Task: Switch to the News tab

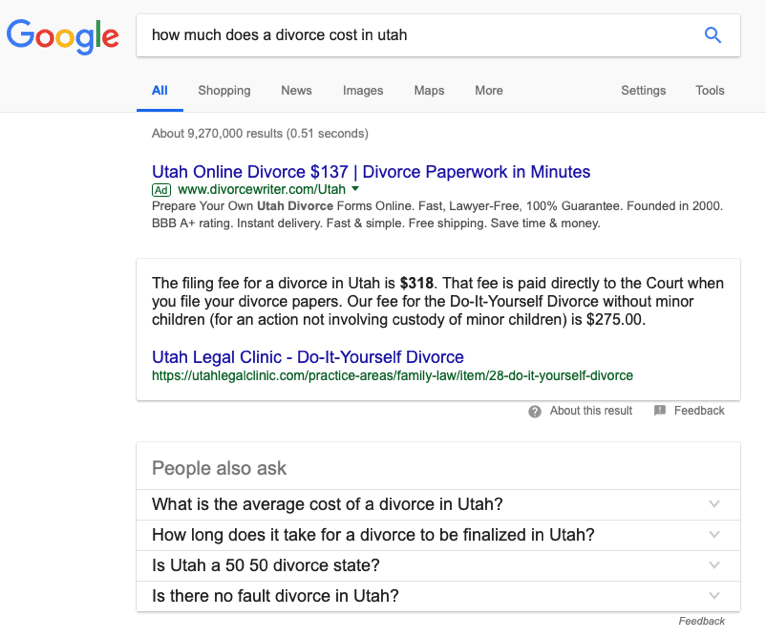Action: tap(296, 90)
